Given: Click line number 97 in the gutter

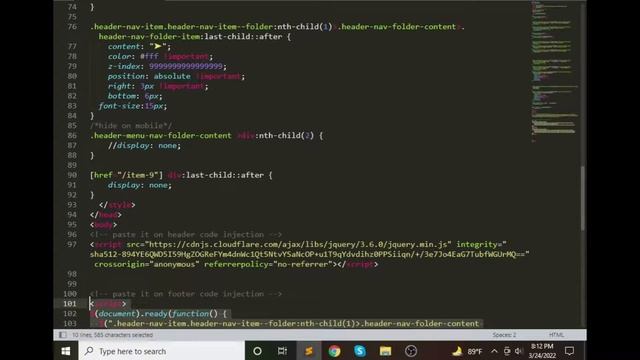Looking at the screenshot, I should (x=72, y=244).
